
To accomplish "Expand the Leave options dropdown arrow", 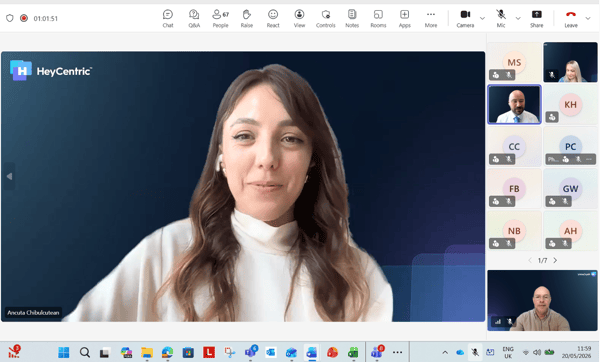I will (588, 18).
